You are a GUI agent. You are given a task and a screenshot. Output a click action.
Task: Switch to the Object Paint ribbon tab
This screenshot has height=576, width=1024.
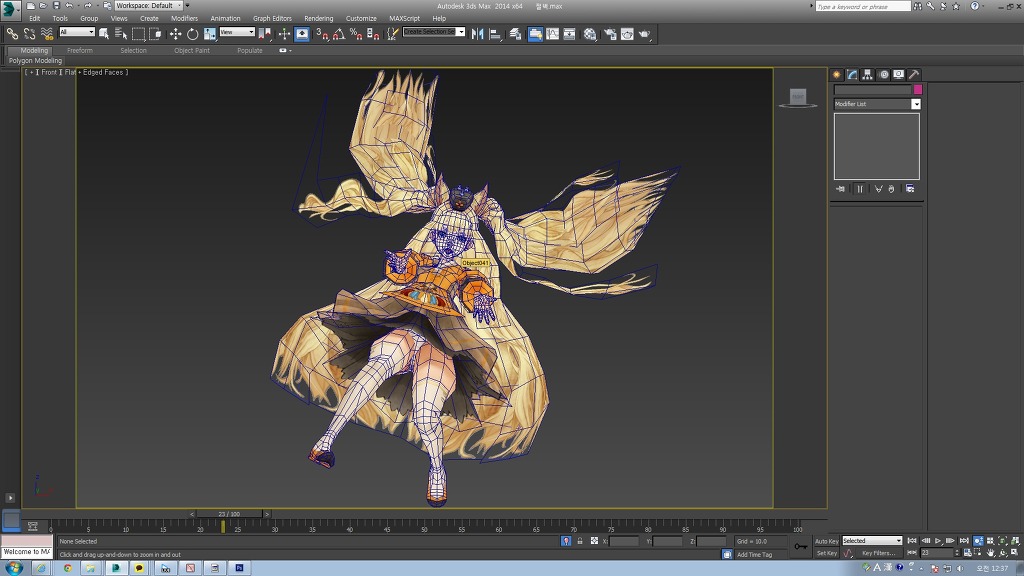(192, 50)
